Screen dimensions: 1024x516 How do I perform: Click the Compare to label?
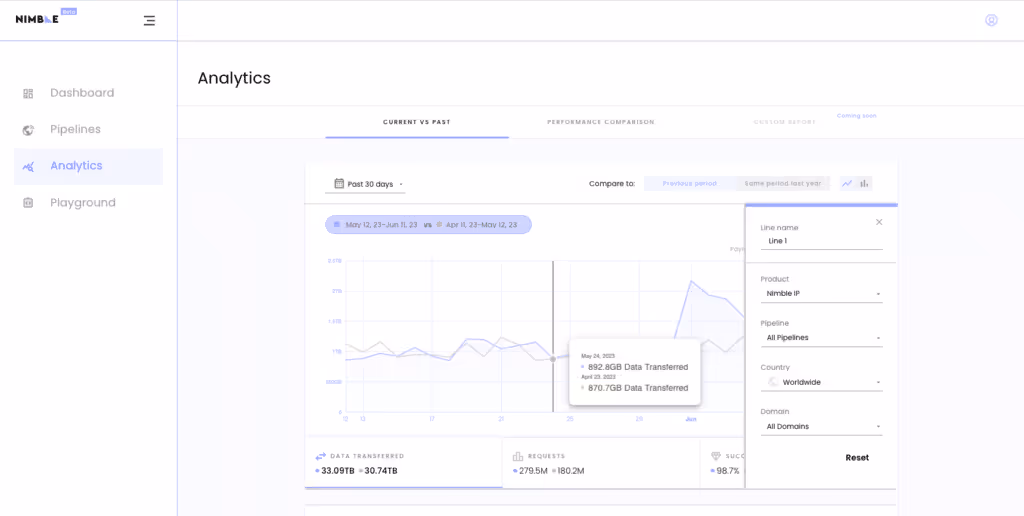coord(612,184)
